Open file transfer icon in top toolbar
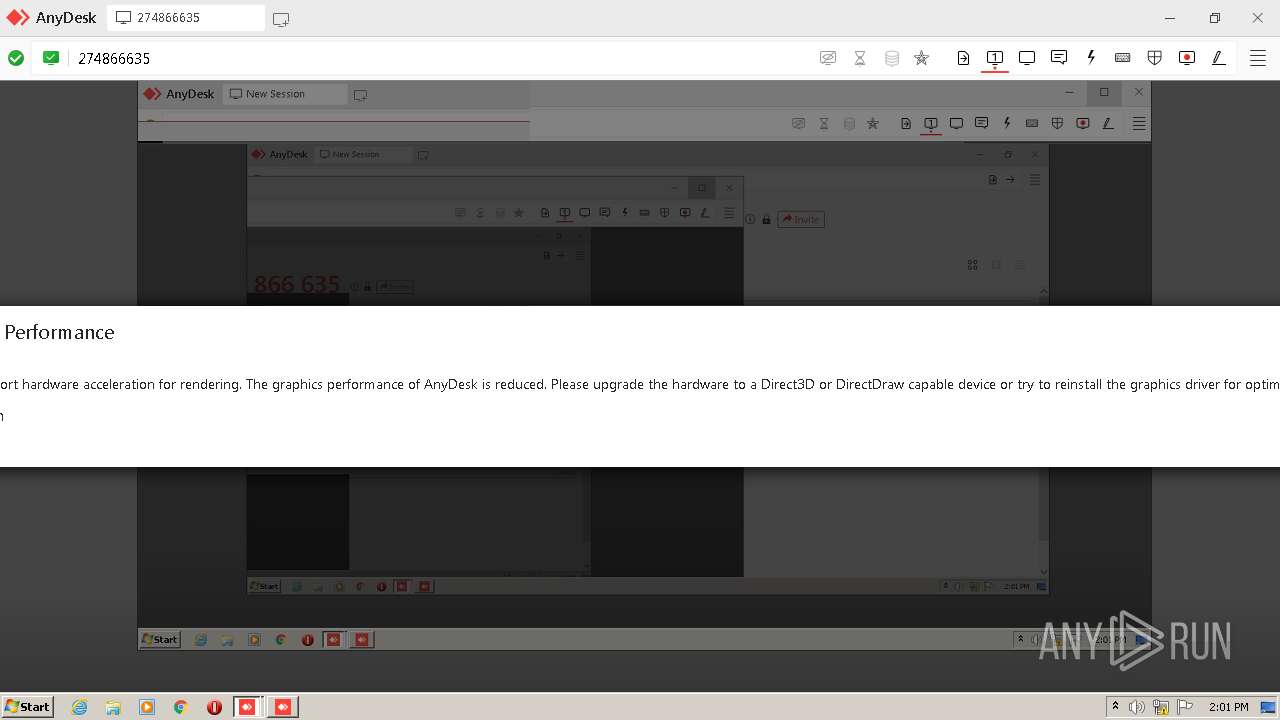Image resolution: width=1280 pixels, height=720 pixels. coord(963,58)
